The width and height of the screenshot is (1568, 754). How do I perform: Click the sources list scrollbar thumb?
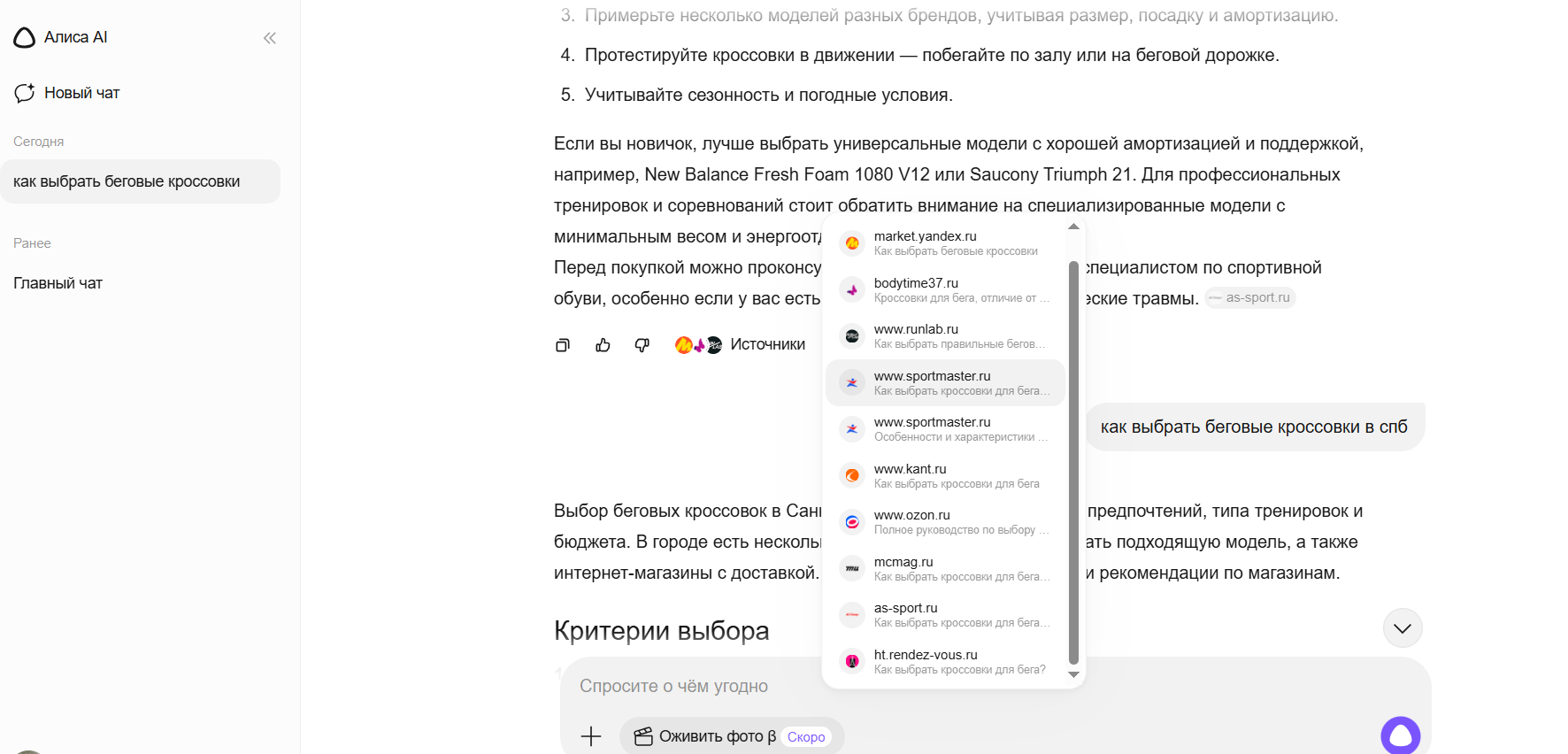[1073, 460]
